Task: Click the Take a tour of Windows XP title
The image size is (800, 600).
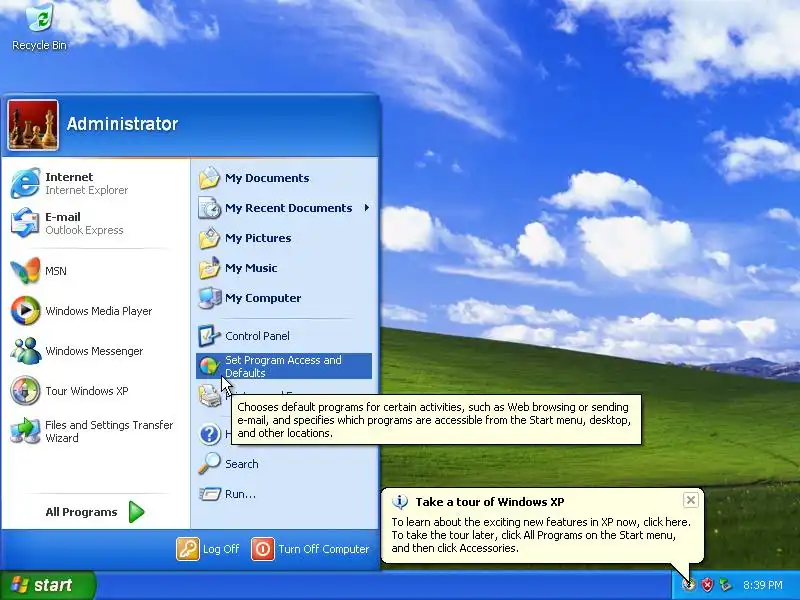Action: [490, 502]
